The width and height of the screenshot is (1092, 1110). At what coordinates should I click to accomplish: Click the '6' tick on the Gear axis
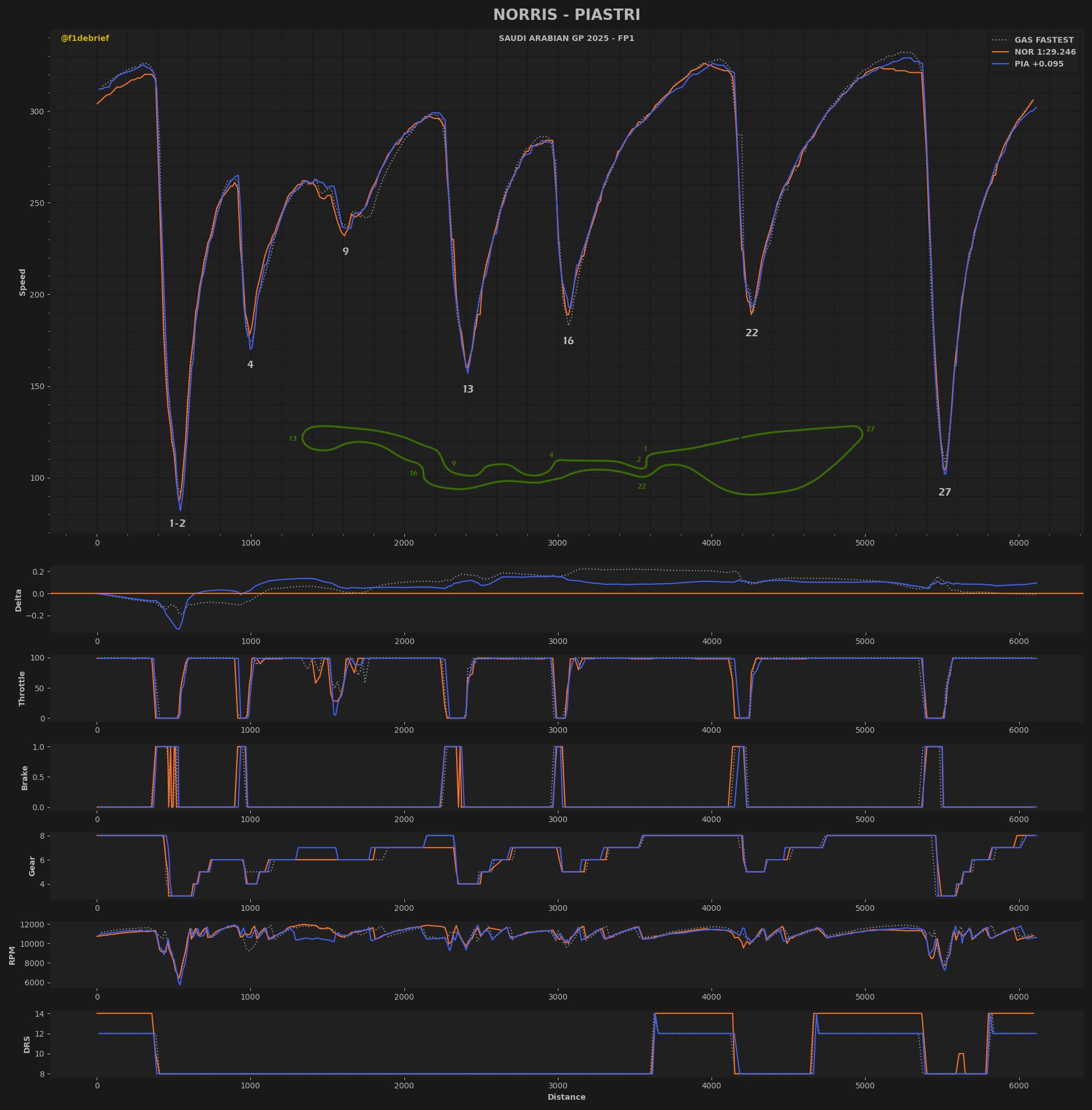(42, 860)
